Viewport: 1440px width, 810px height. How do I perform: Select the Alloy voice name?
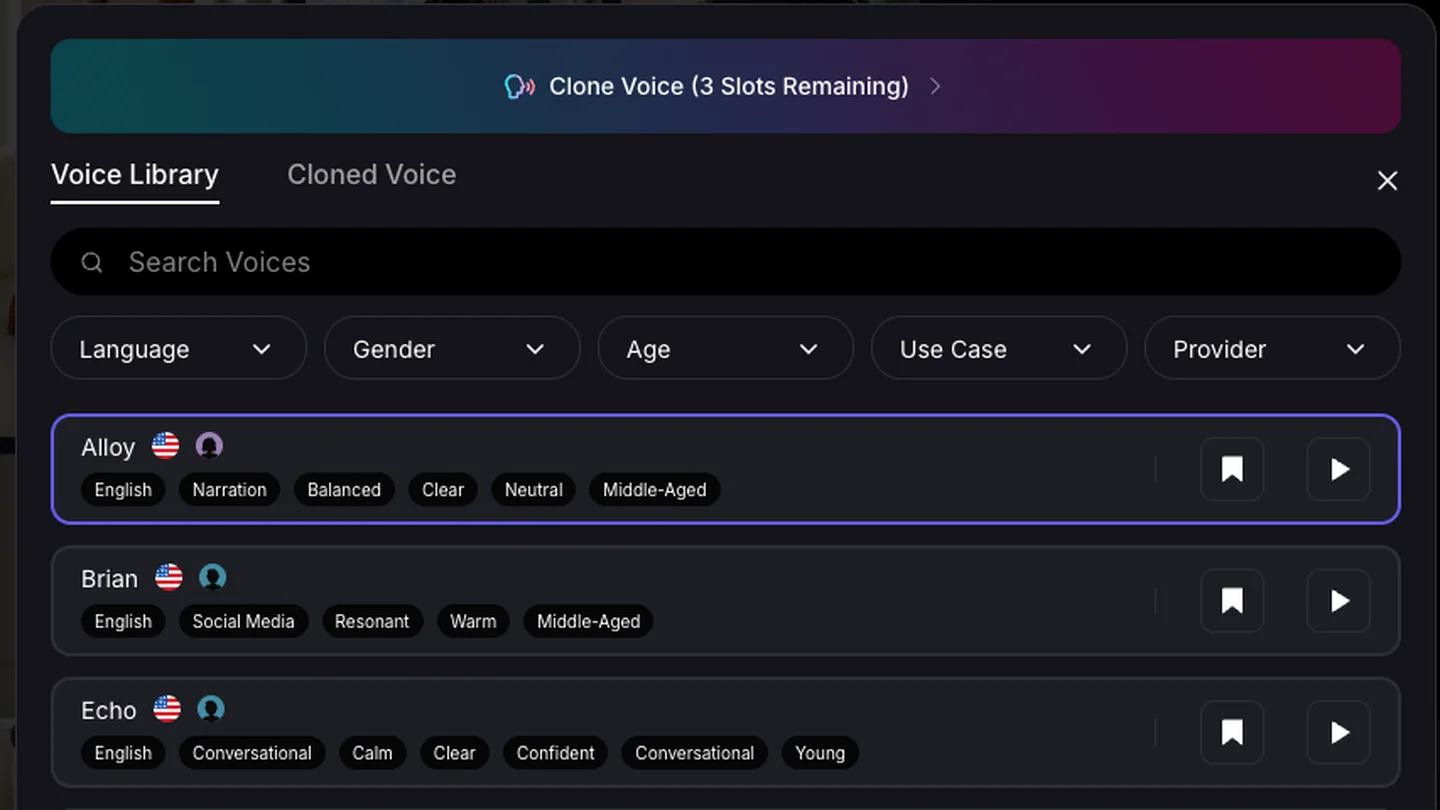point(108,447)
